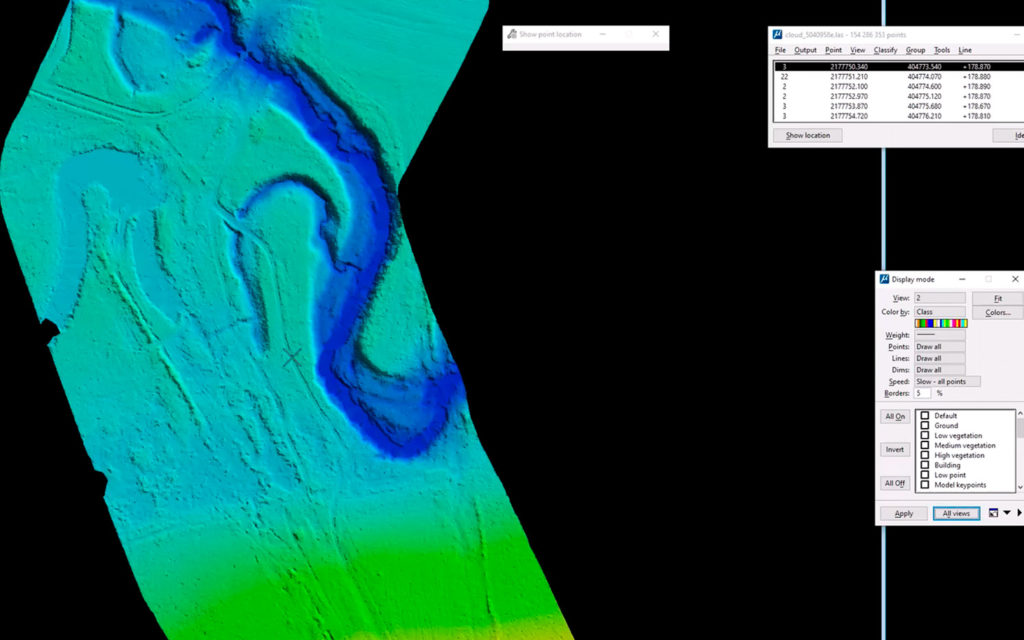Click the X marker on the terrain
Screen dimensions: 1024x640
(x=292, y=357)
